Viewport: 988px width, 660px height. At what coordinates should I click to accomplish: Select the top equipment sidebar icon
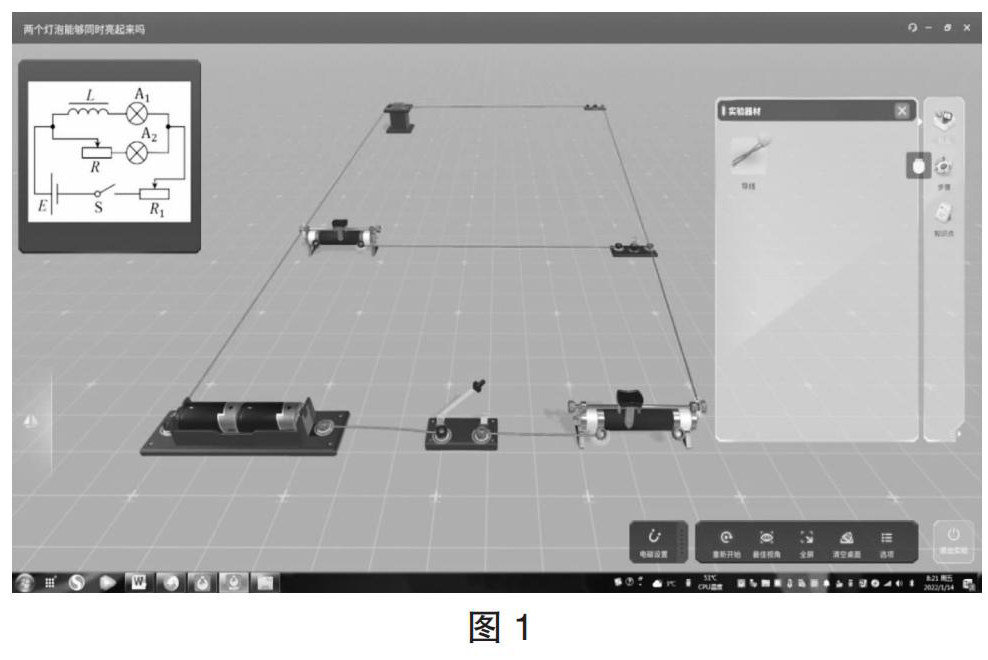(x=943, y=119)
